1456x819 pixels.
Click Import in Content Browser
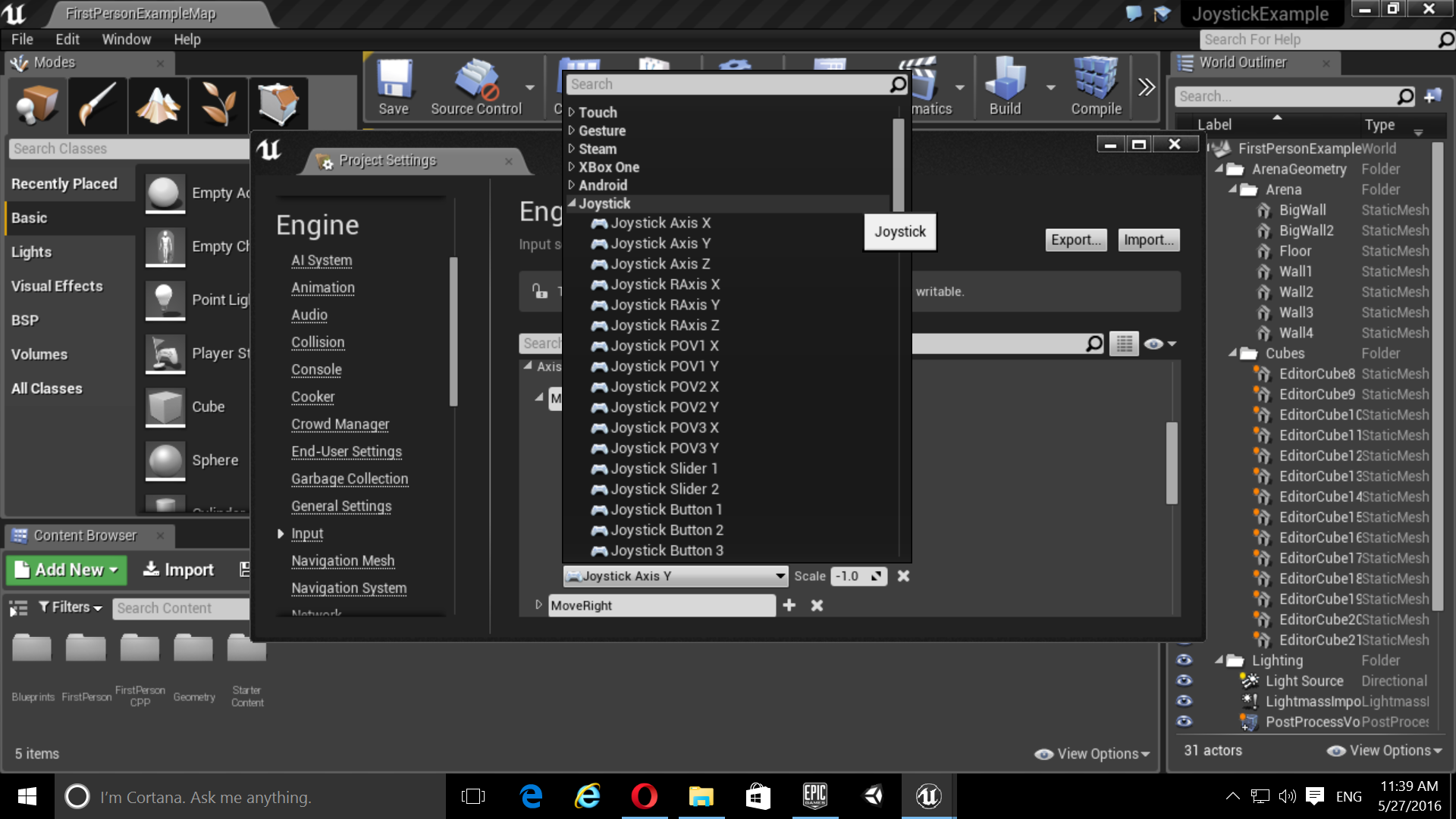pyautogui.click(x=179, y=570)
